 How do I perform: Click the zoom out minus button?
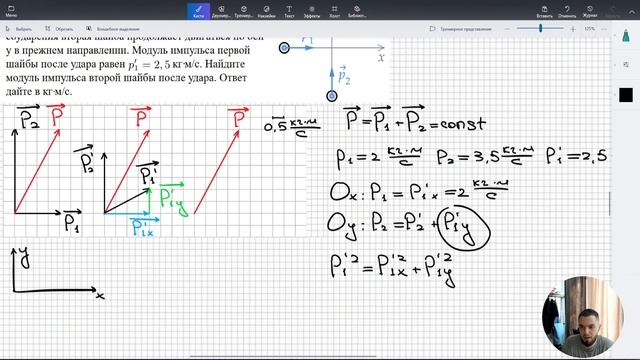click(507, 29)
